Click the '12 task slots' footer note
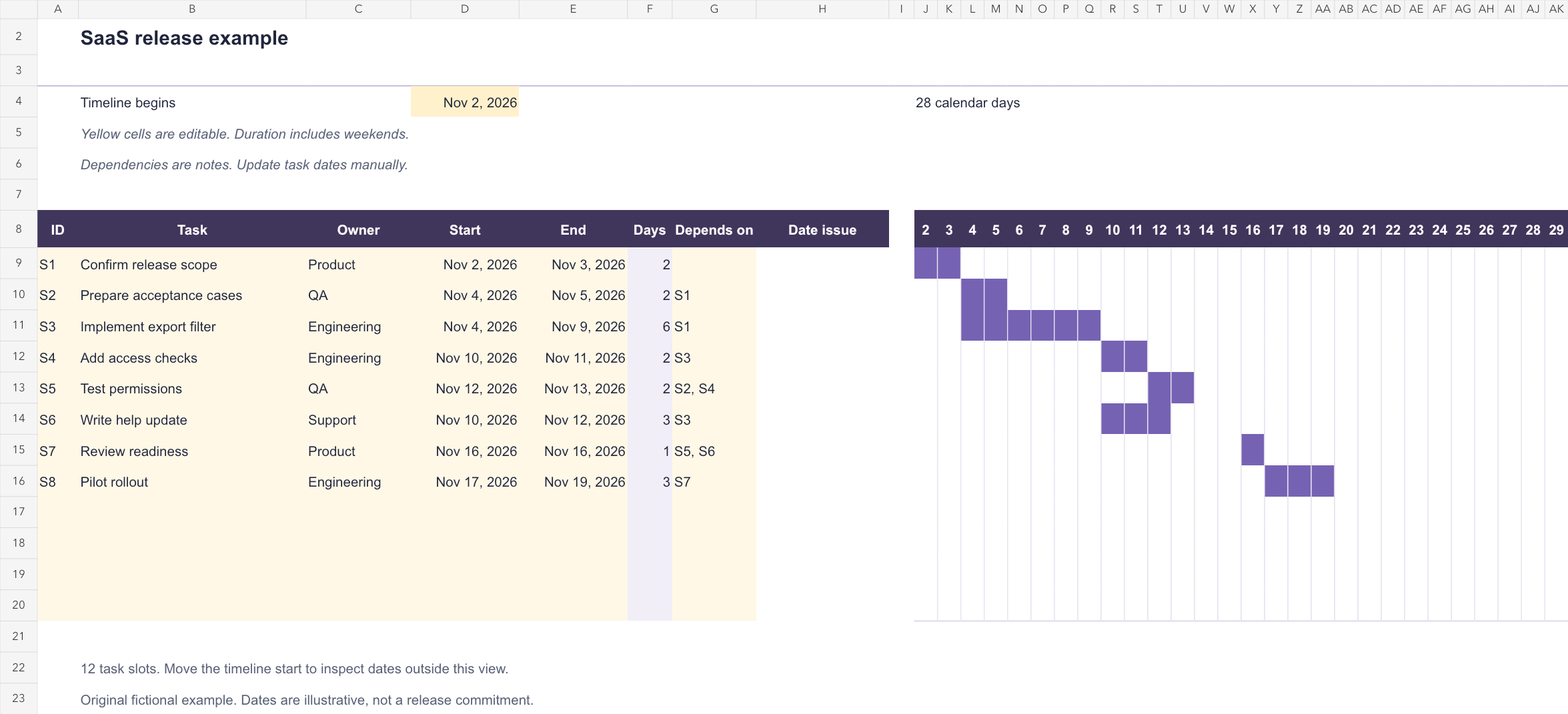 (294, 669)
